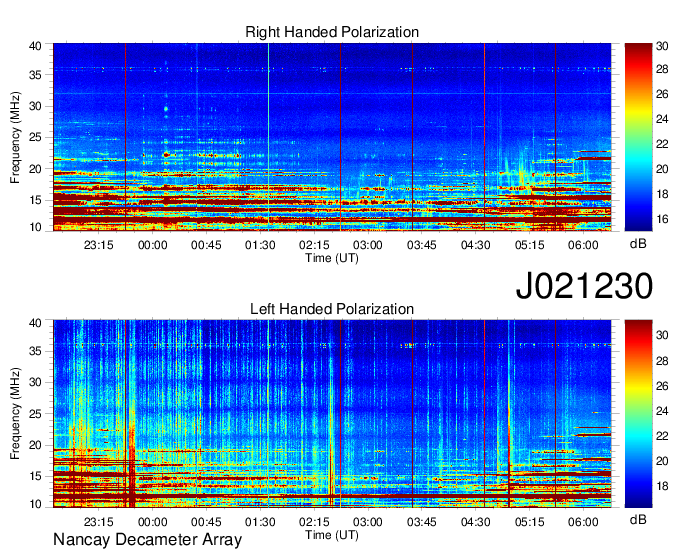Click 40 frequency tick of left-handed plot
The width and height of the screenshot is (680, 552).
(35, 323)
